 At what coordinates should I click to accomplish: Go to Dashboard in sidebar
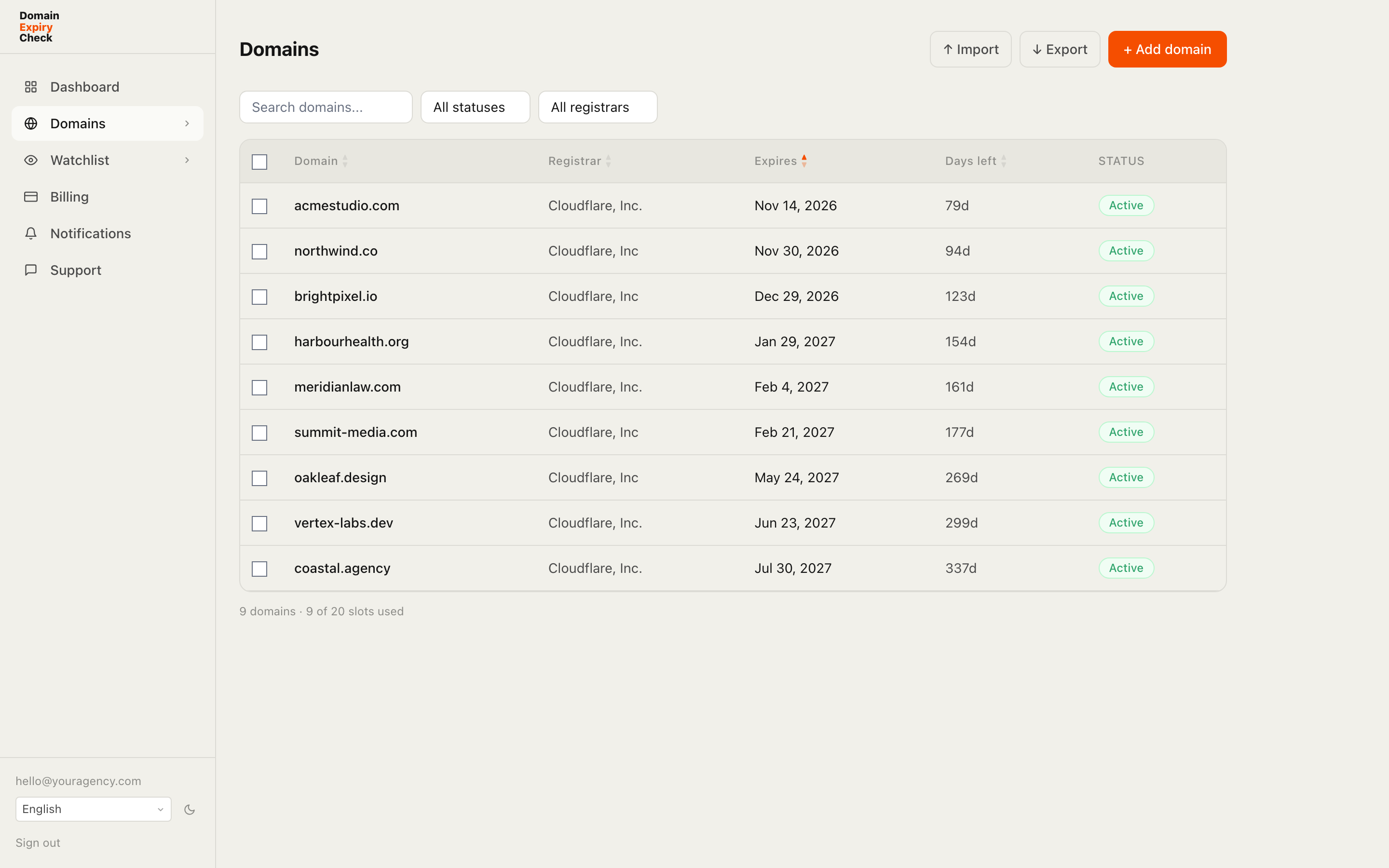[x=108, y=87]
